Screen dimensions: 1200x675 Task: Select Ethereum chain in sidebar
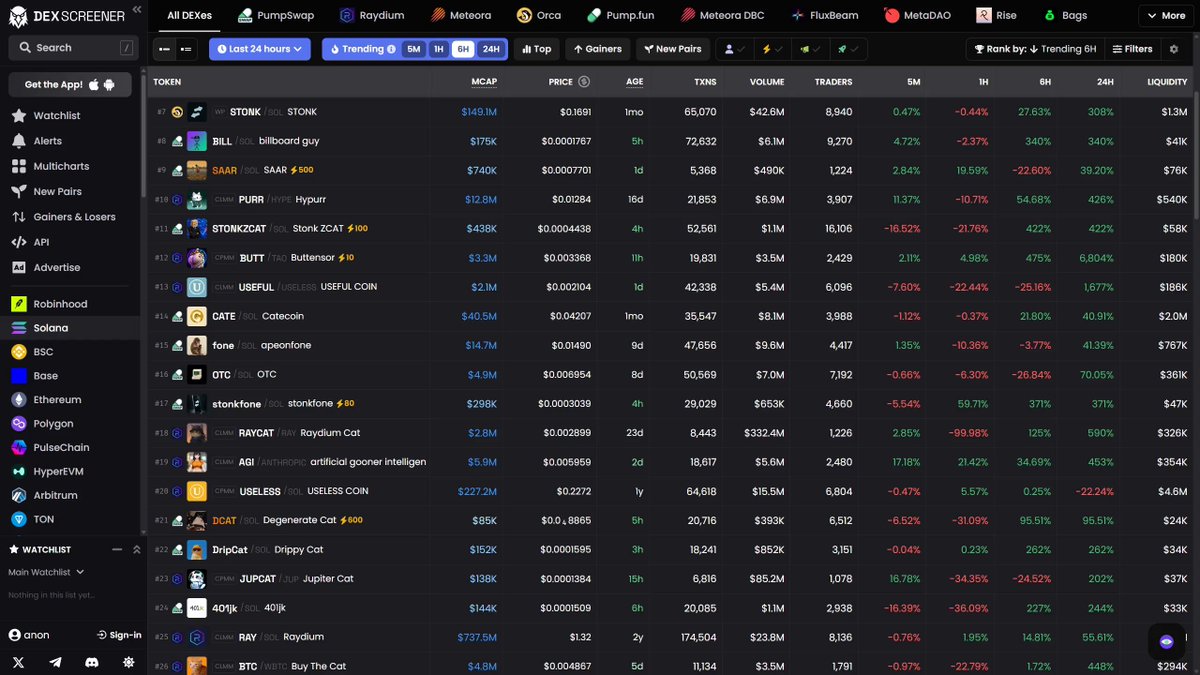[x=72, y=400]
